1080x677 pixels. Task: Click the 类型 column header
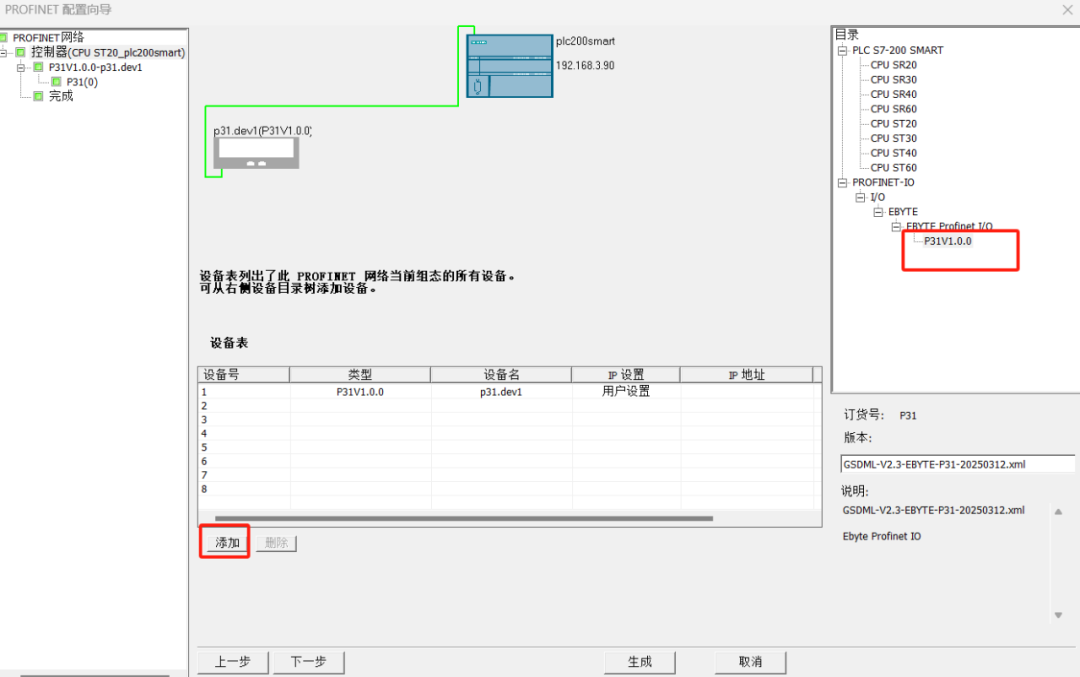click(x=360, y=375)
